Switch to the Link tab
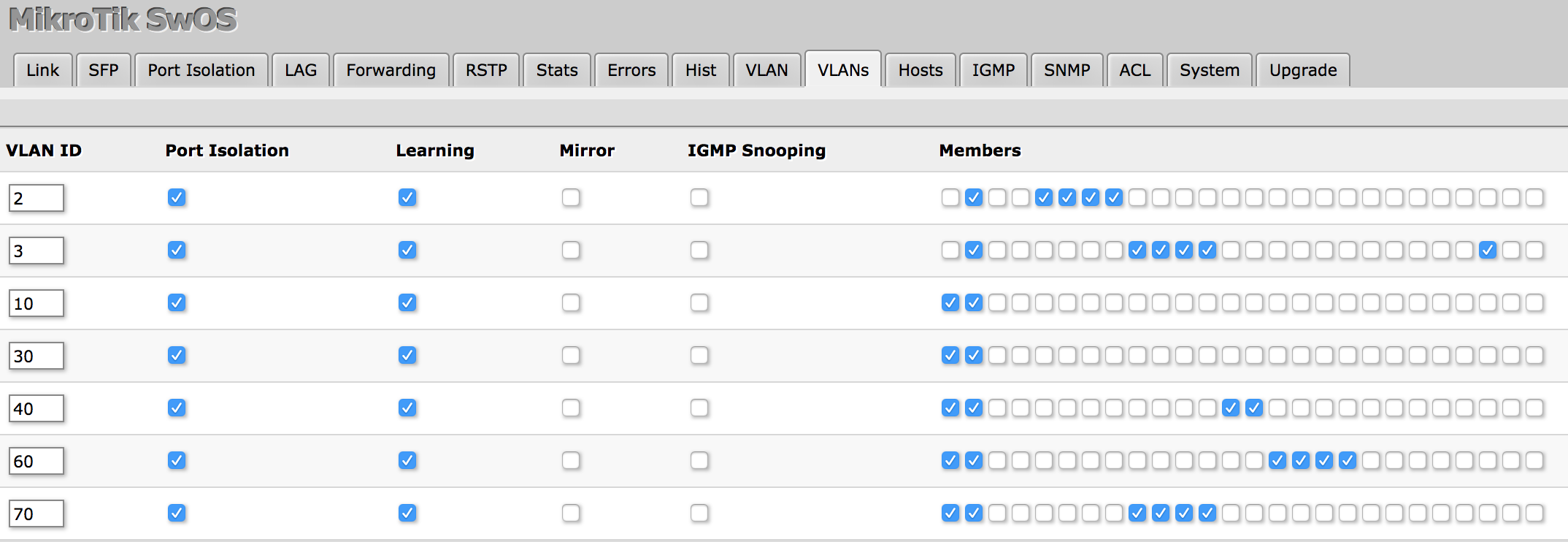This screenshot has width=1568, height=542. [x=42, y=70]
